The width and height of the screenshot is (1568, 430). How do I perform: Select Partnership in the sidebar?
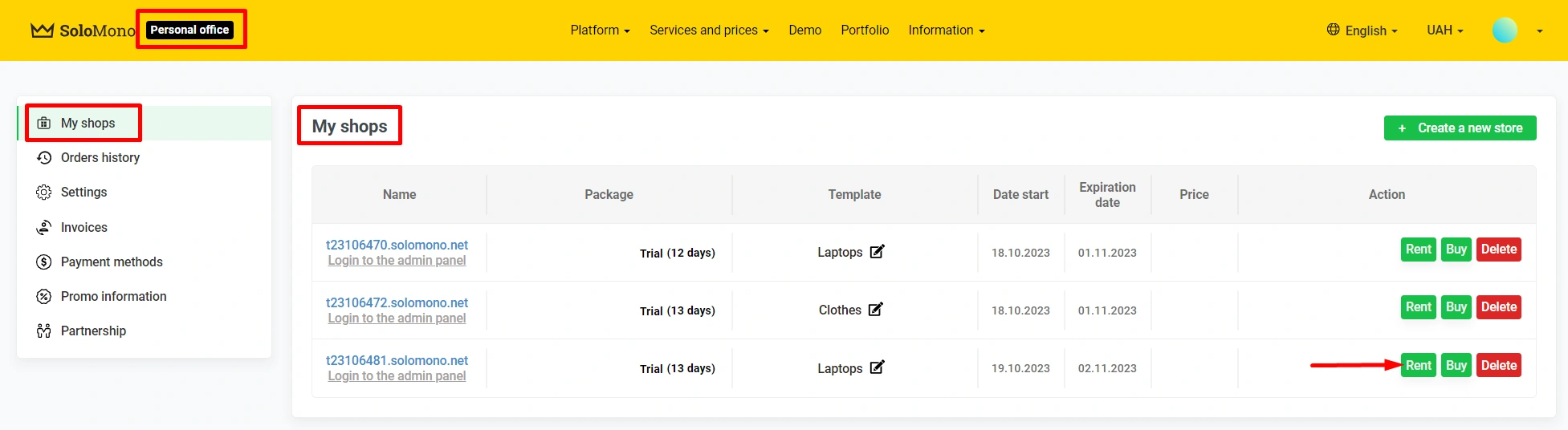[93, 331]
